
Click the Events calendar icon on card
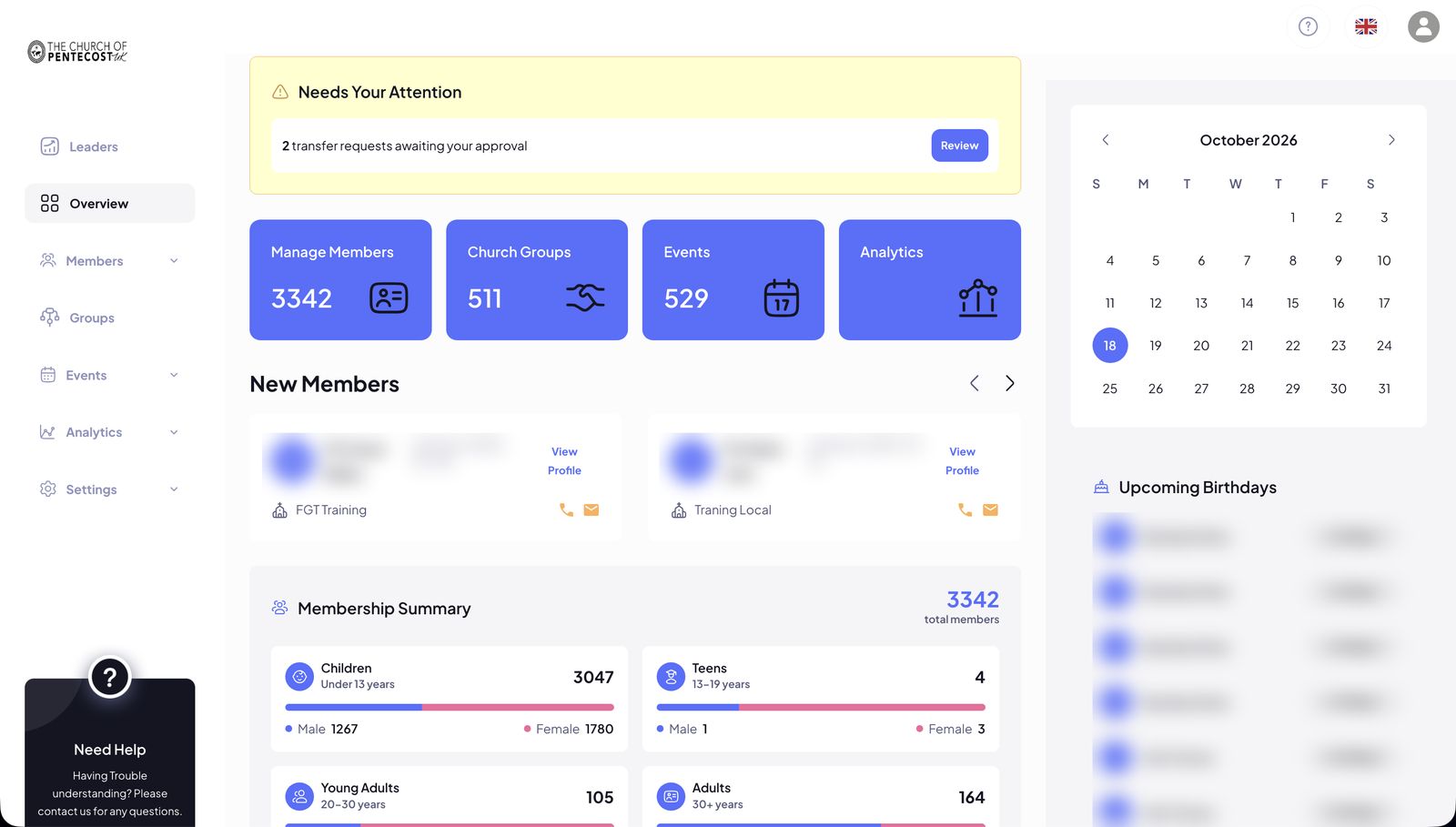[781, 298]
